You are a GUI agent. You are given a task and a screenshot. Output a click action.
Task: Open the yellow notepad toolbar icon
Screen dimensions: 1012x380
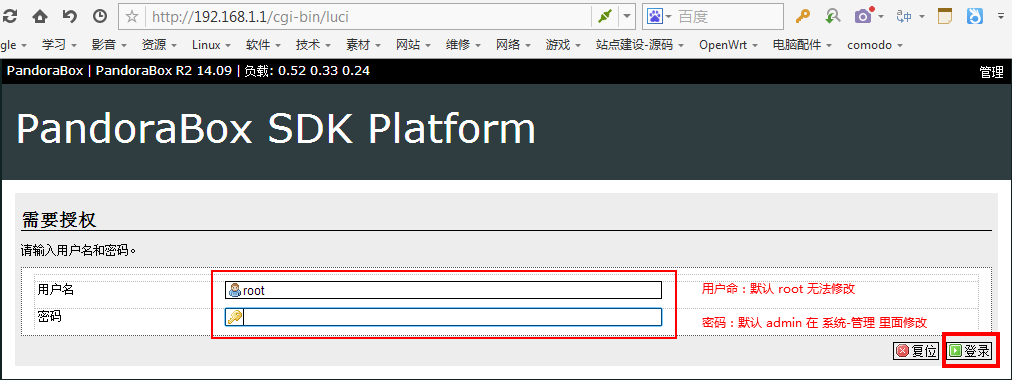[945, 16]
